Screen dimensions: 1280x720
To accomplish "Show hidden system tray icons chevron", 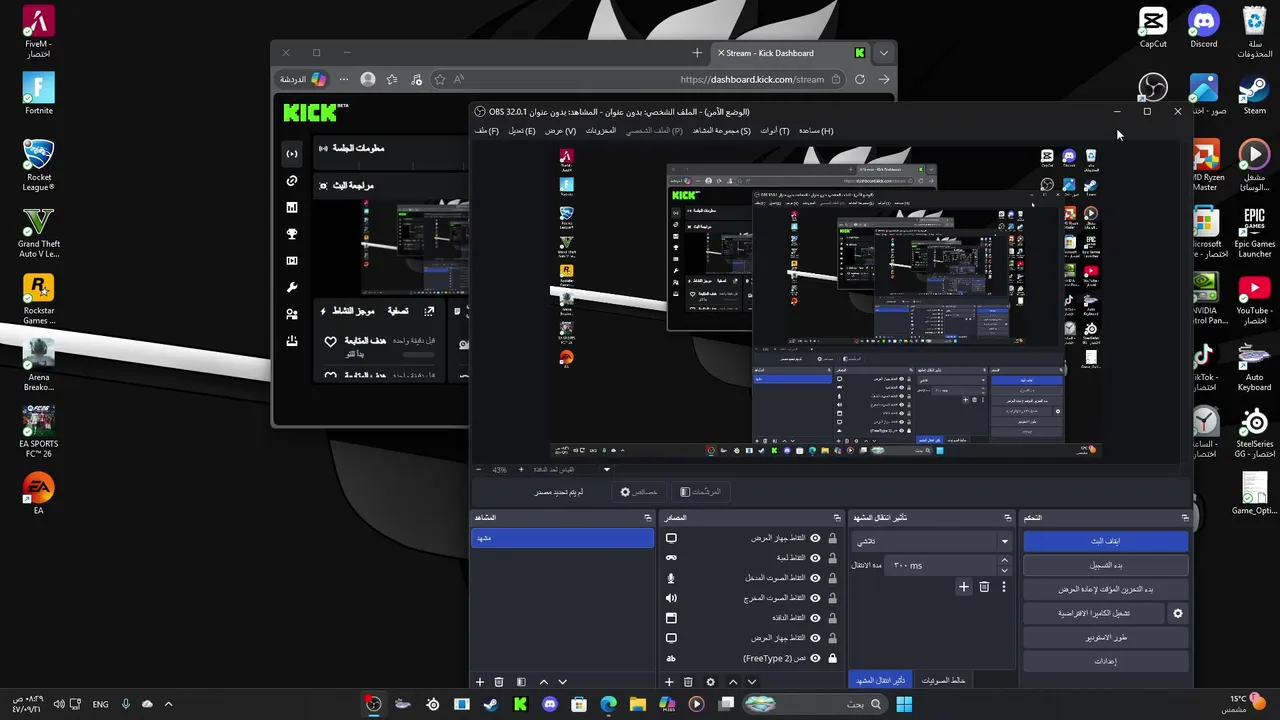I will (x=168, y=704).
